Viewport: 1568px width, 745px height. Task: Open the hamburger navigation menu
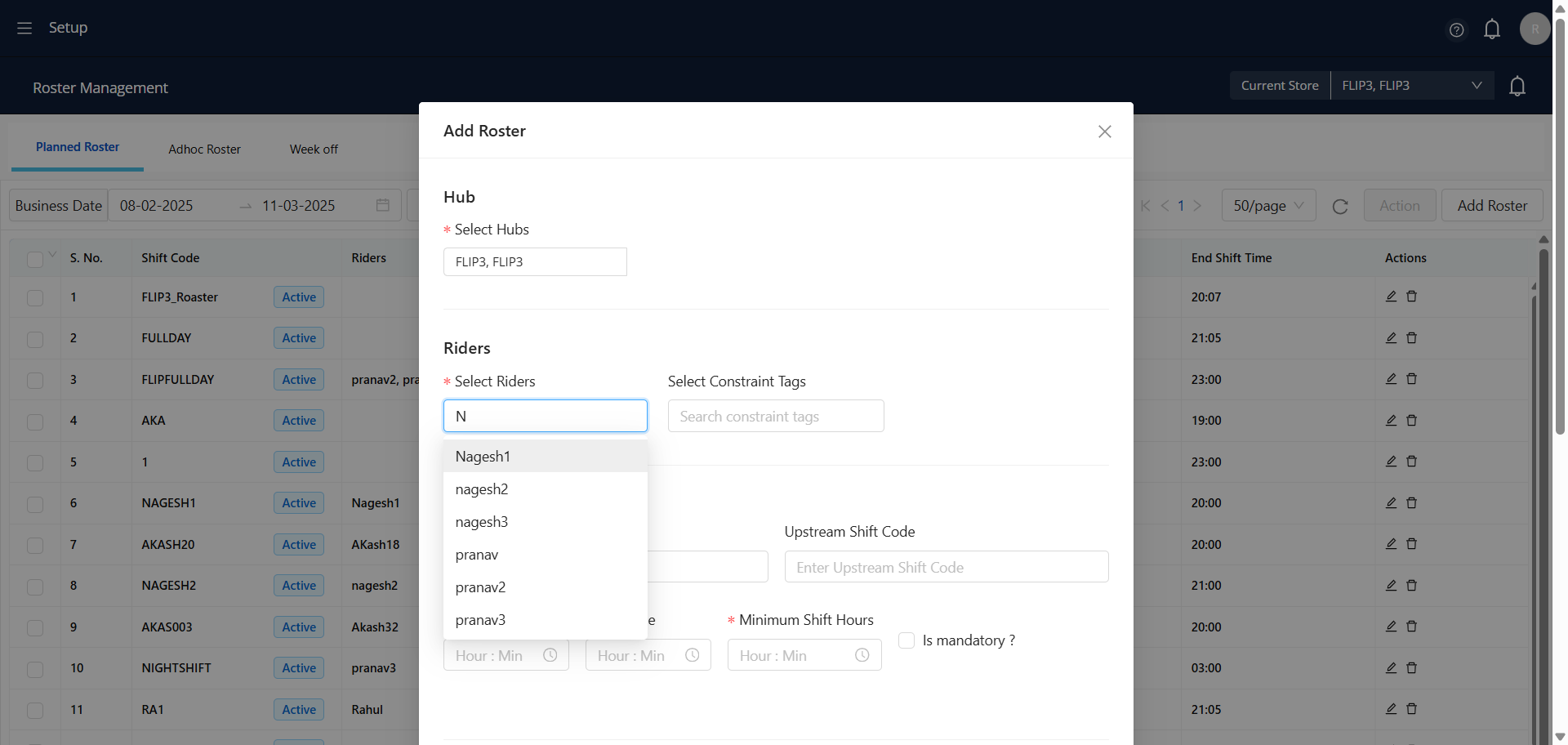[24, 28]
